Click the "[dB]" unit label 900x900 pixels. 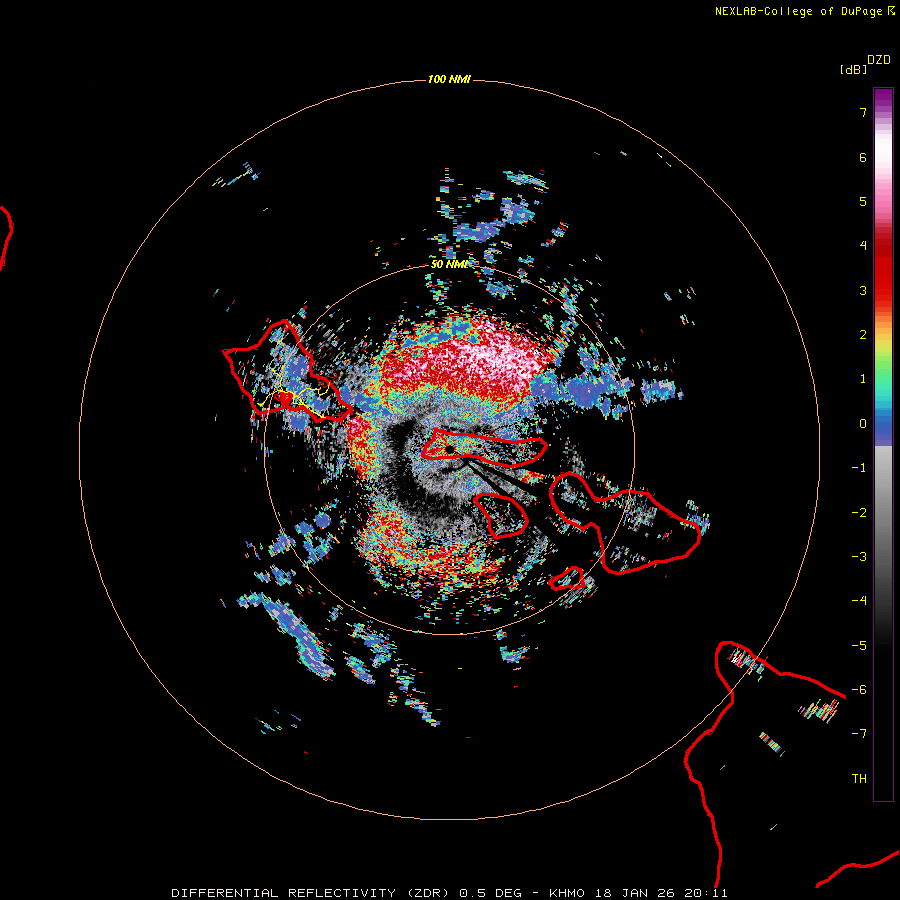[x=853, y=69]
